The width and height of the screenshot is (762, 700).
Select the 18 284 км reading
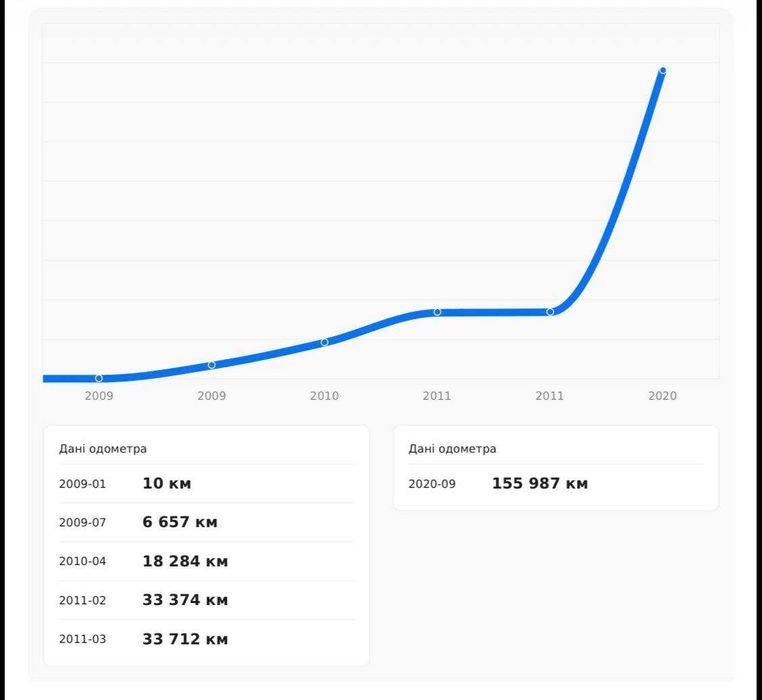185,561
